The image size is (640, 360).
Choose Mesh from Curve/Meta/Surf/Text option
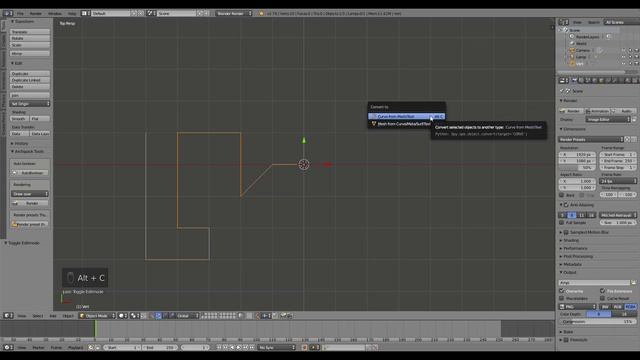tap(404, 124)
